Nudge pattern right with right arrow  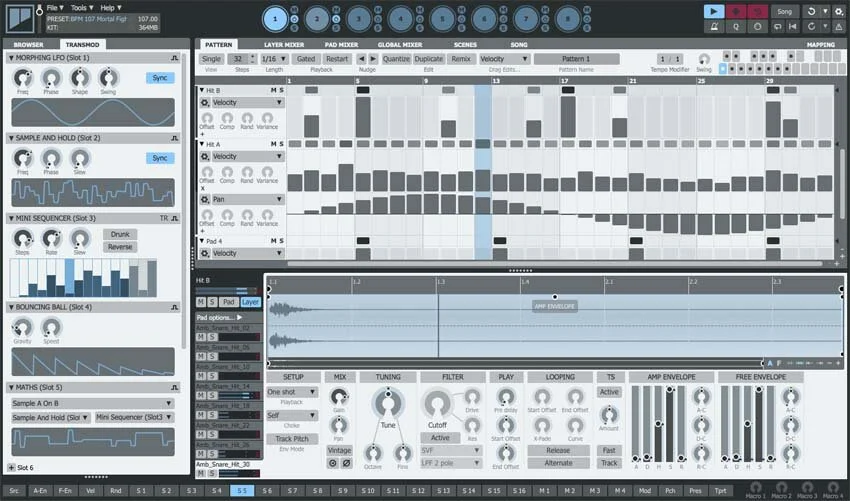pos(373,59)
